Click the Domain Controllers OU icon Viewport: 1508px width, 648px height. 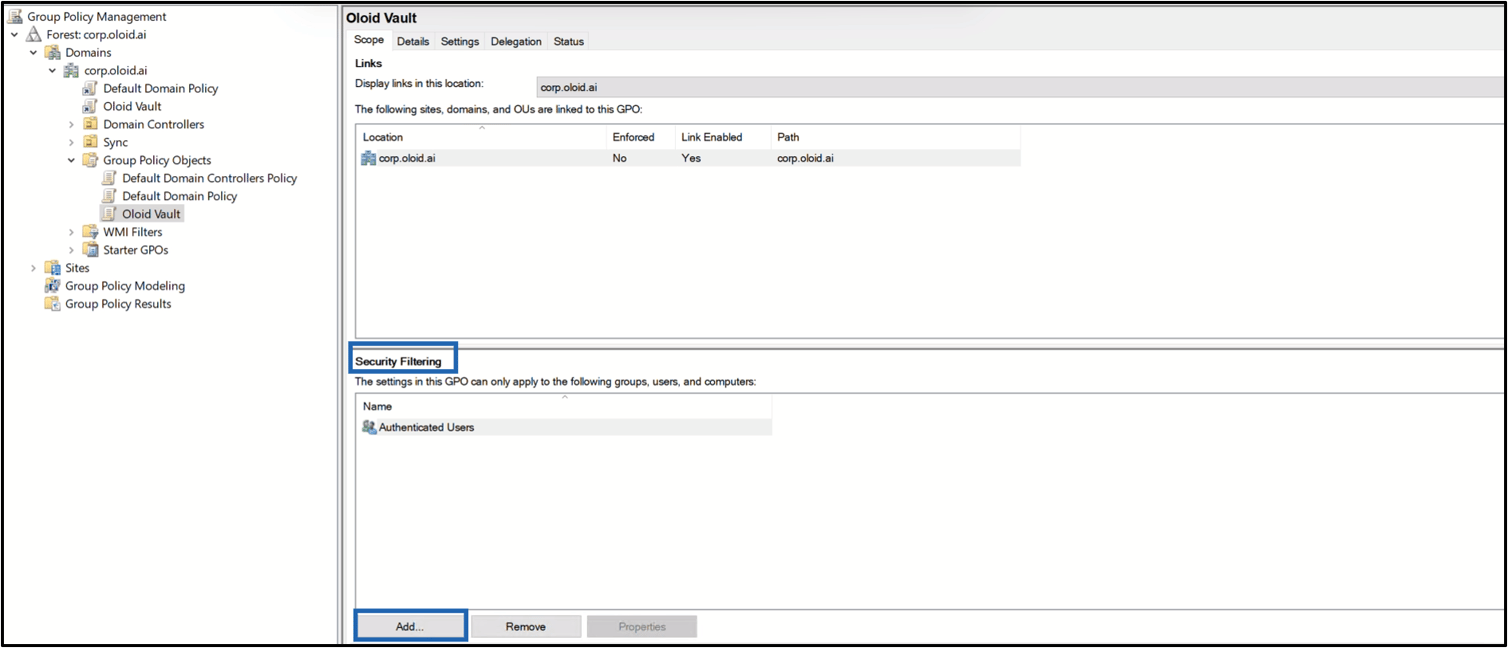point(91,124)
